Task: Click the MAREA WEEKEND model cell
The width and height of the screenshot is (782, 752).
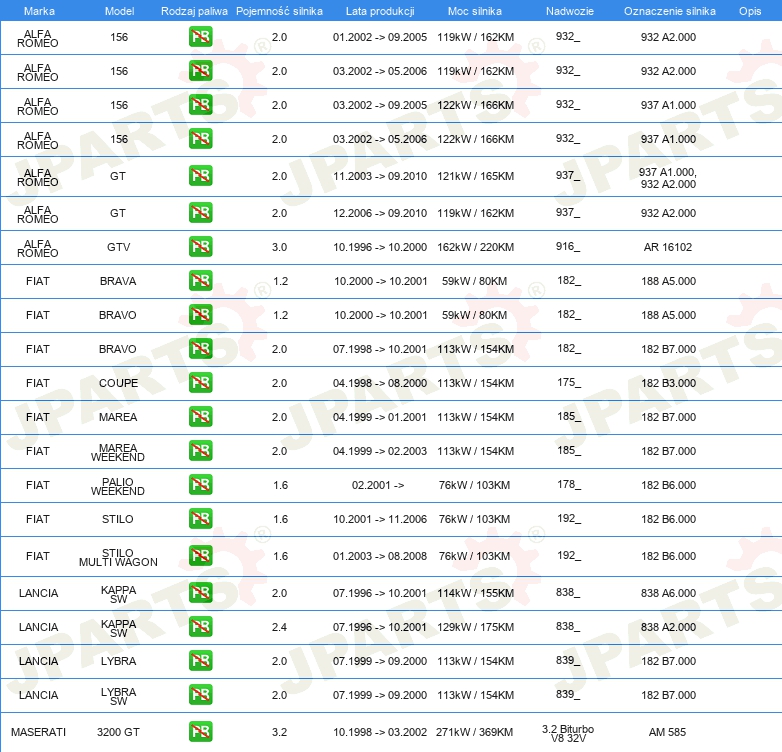Action: pos(118,452)
